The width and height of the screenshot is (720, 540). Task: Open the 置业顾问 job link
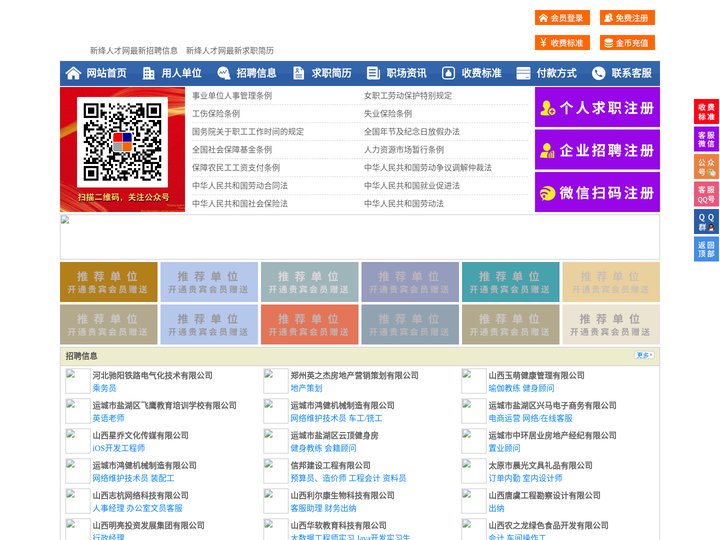(504, 448)
